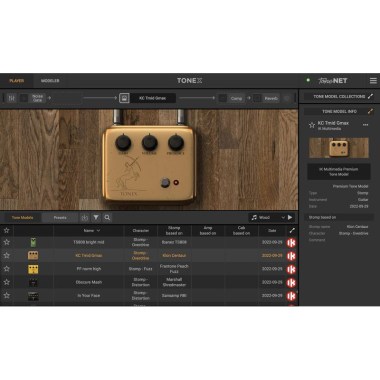Expand Tone Model Collections panel

pyautogui.click(x=370, y=96)
